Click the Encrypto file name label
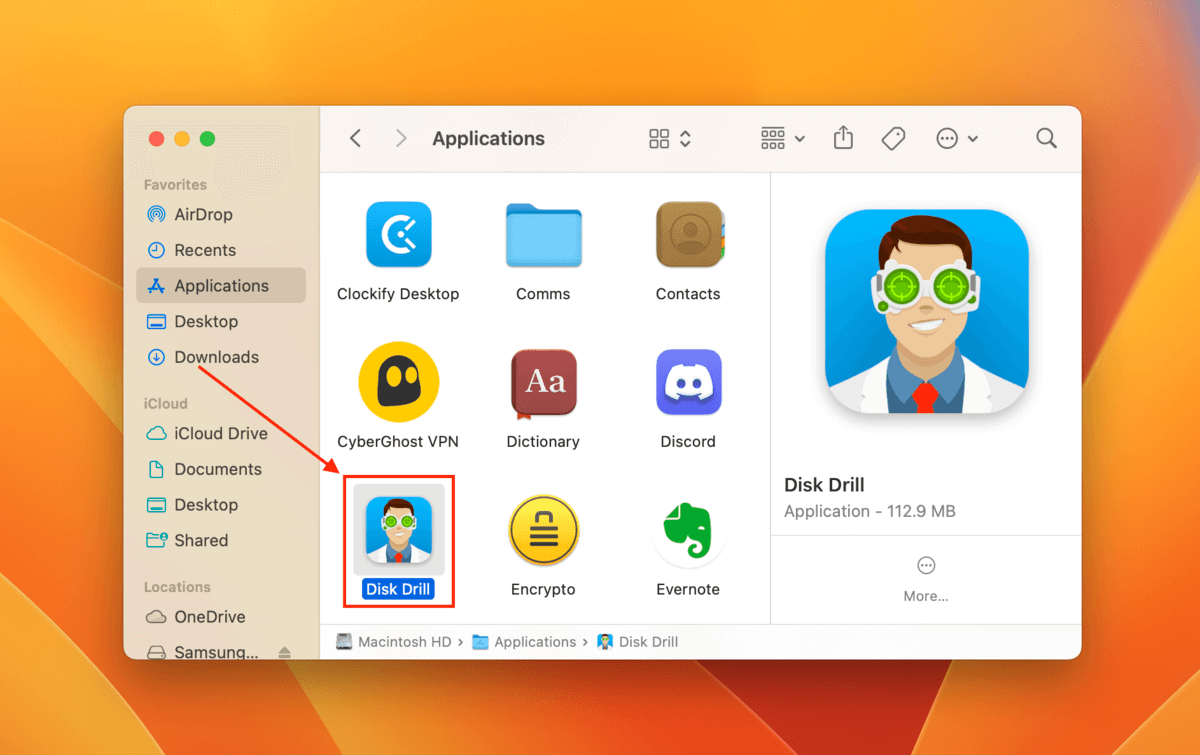 tap(543, 589)
